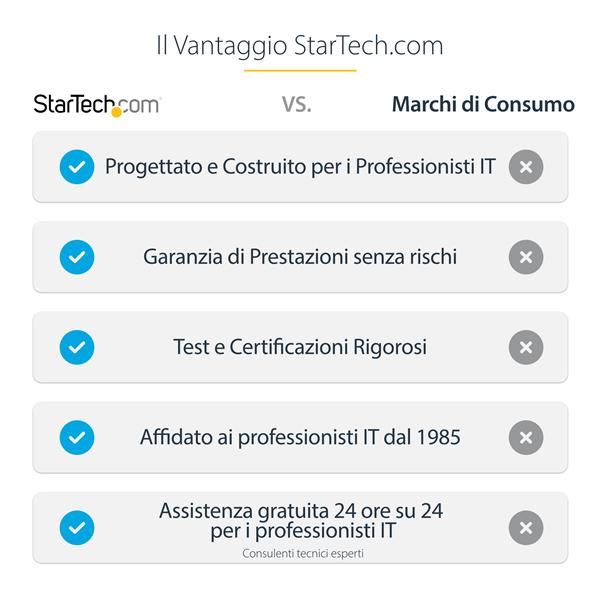Click blue checkmark beside Test e Certificazioni

(77, 347)
